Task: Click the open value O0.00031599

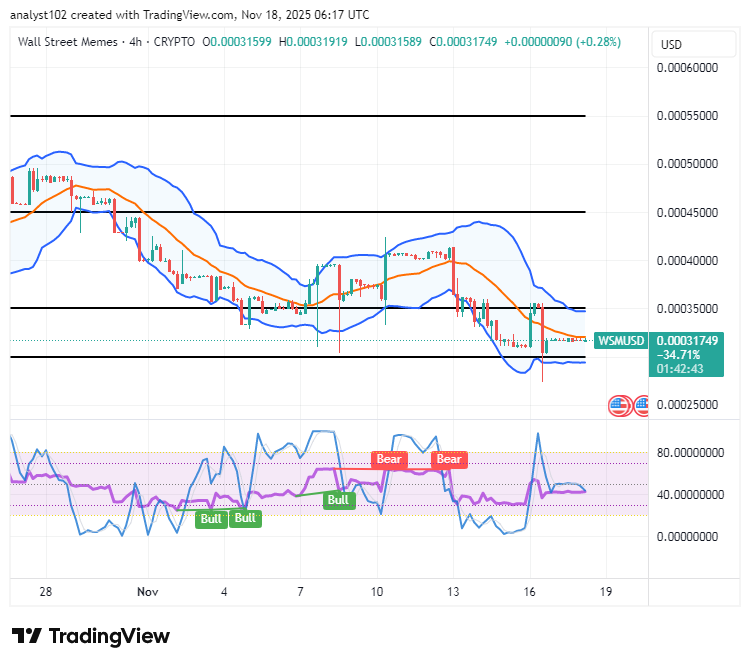Action: (x=237, y=42)
